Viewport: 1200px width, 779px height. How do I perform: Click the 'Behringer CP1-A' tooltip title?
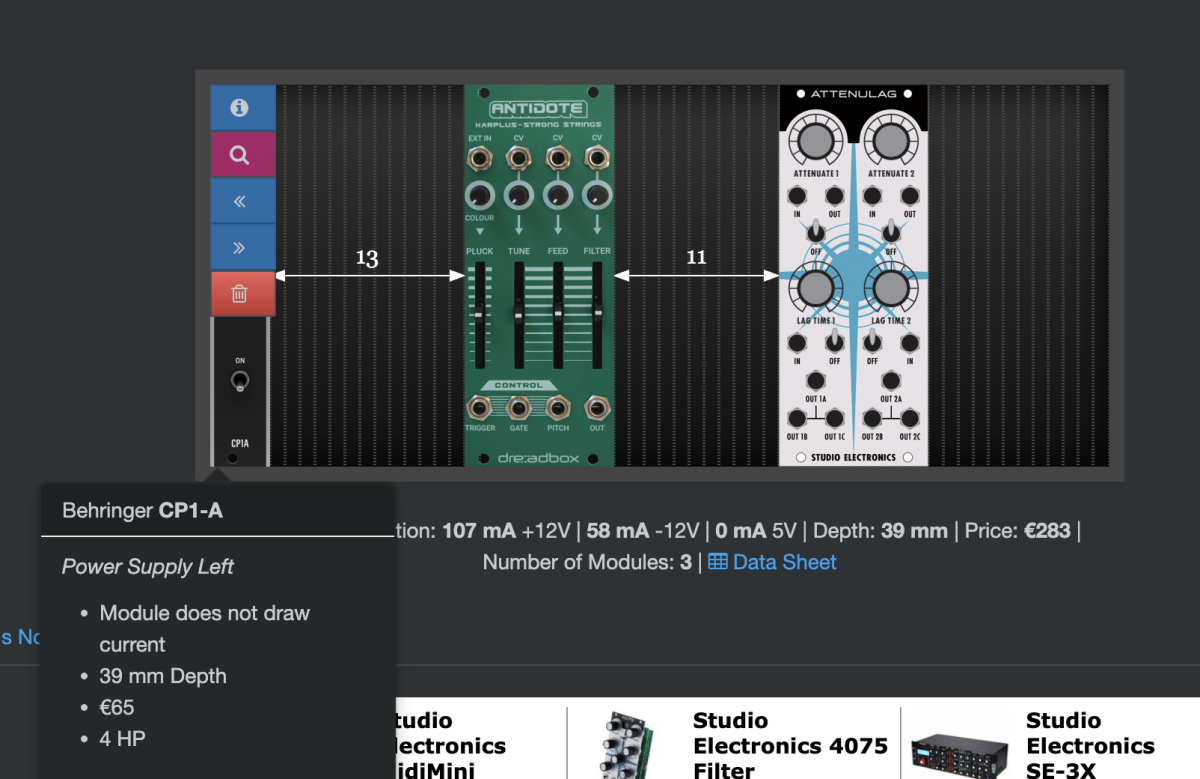click(142, 511)
